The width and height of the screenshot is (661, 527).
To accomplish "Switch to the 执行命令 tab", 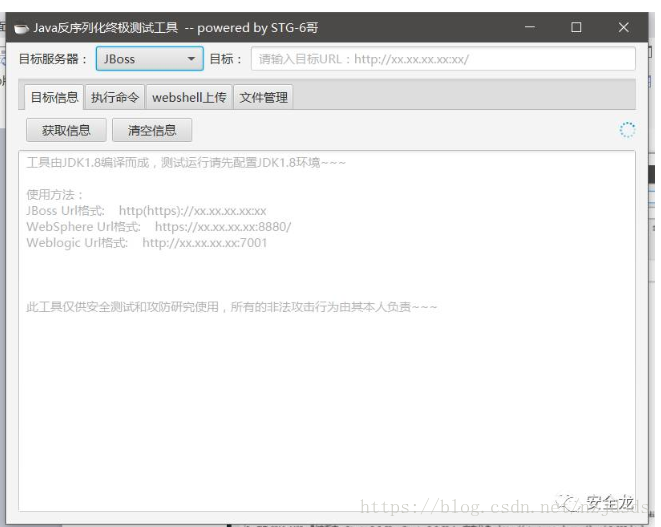I will click(115, 97).
